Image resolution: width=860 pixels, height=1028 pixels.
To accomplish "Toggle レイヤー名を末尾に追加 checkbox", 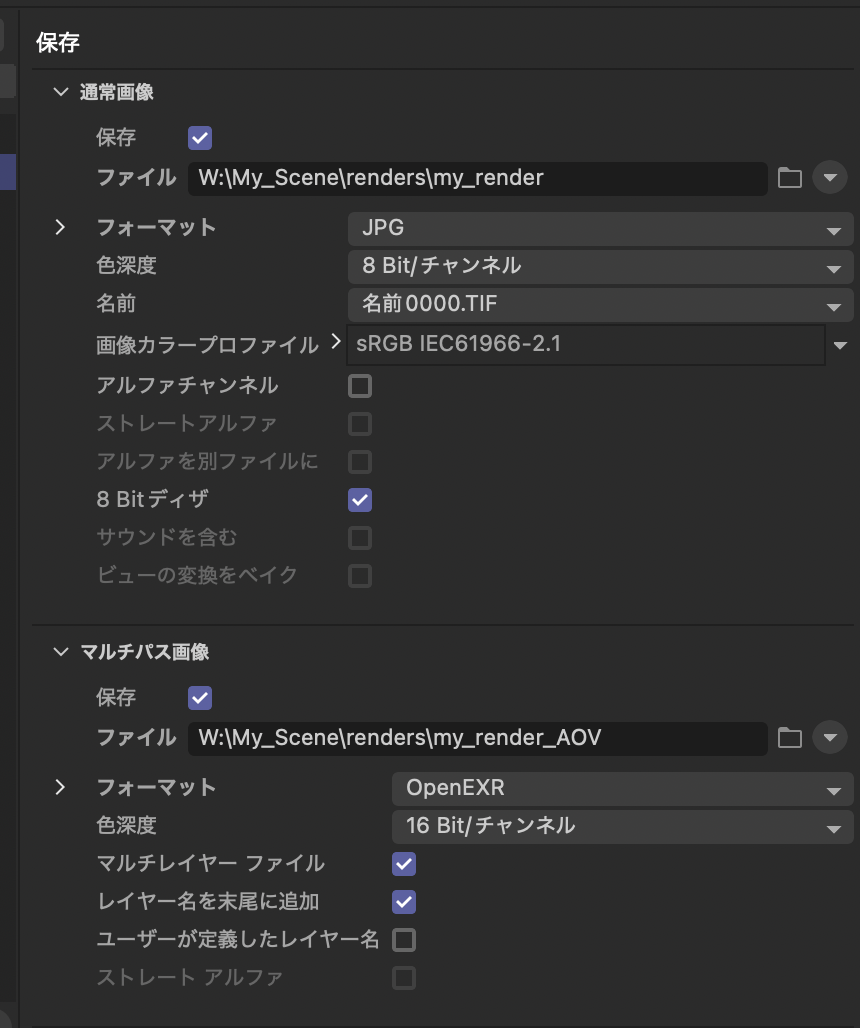I will tap(404, 902).
